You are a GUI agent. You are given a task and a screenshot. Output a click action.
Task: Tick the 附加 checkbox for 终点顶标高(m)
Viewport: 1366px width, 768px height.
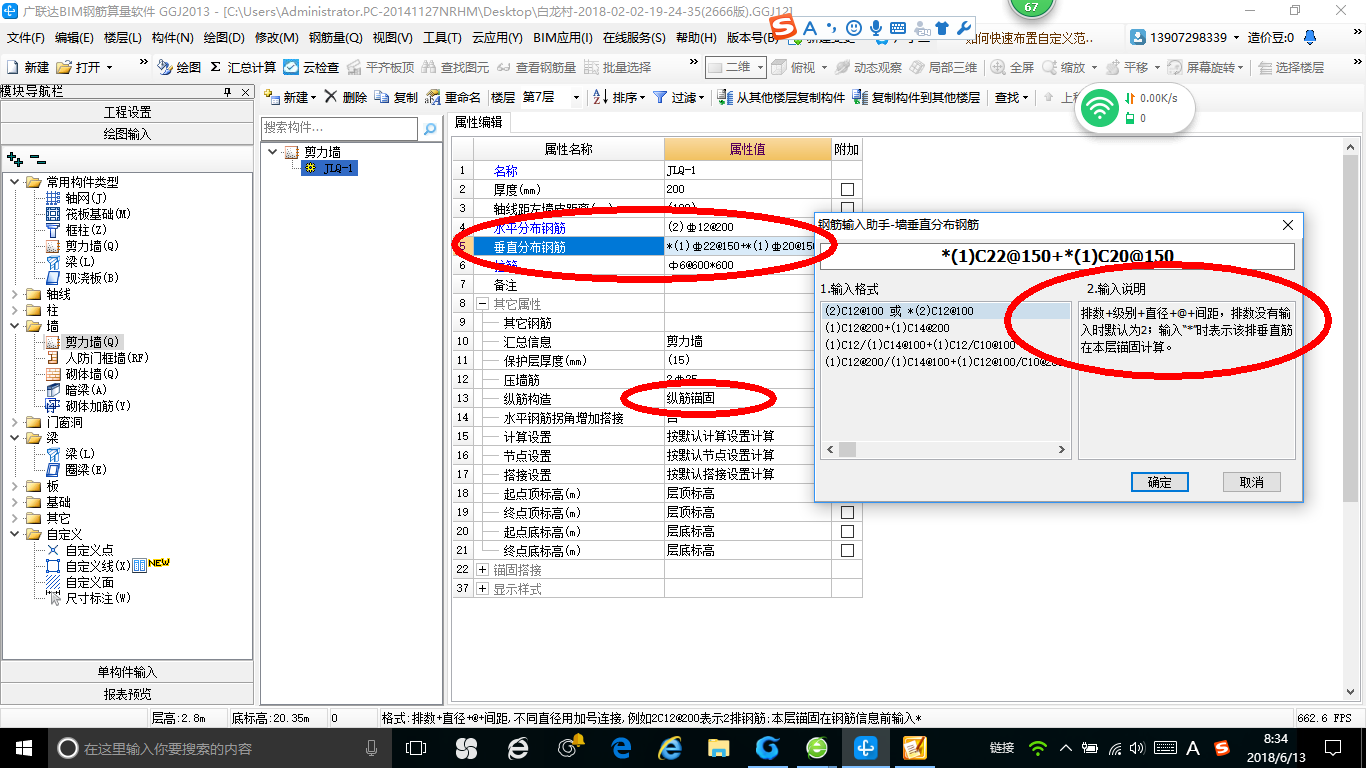tap(847, 512)
